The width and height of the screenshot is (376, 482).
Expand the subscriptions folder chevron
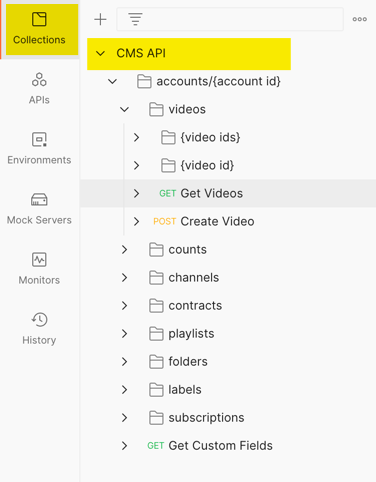(124, 417)
